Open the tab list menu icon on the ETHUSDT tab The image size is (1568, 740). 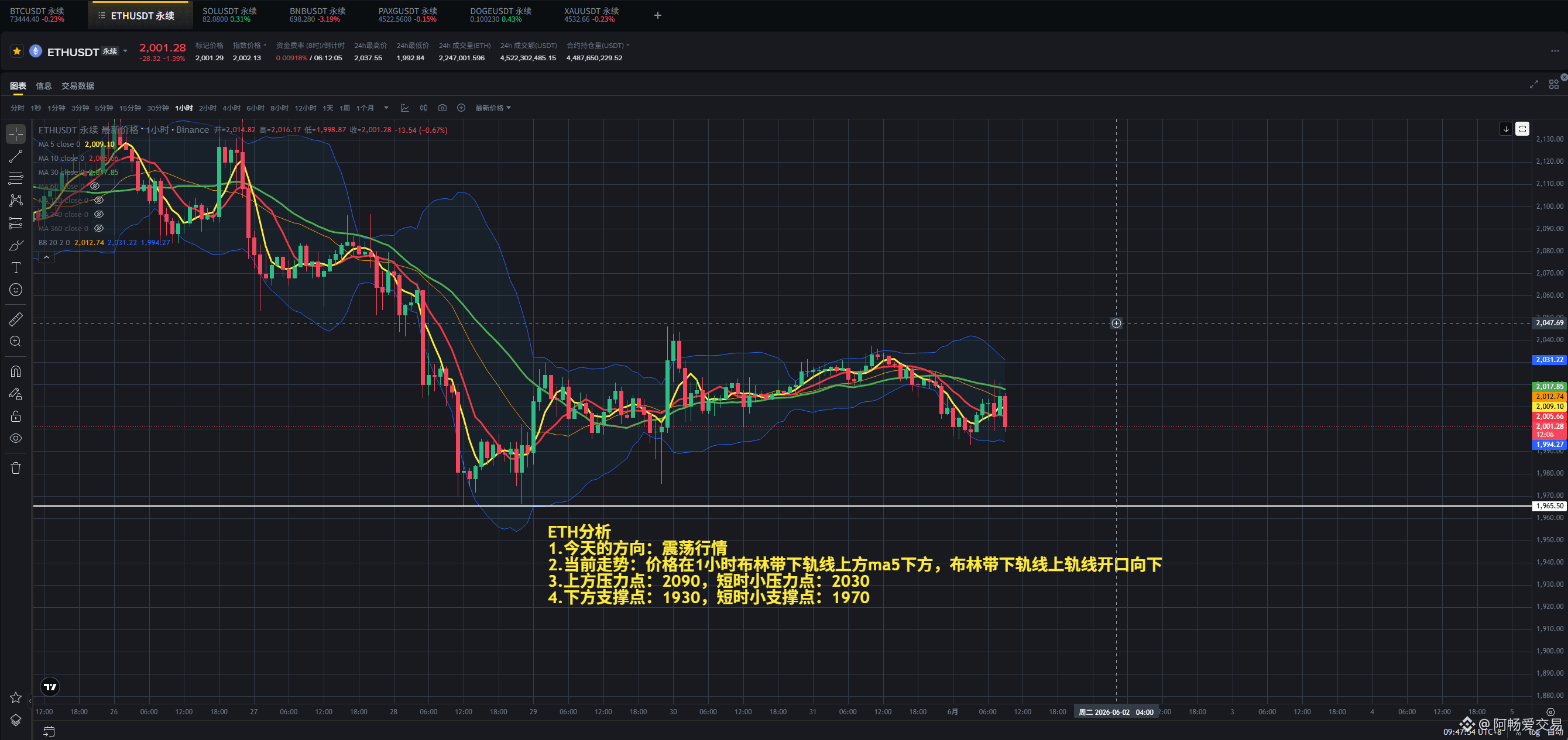point(102,15)
